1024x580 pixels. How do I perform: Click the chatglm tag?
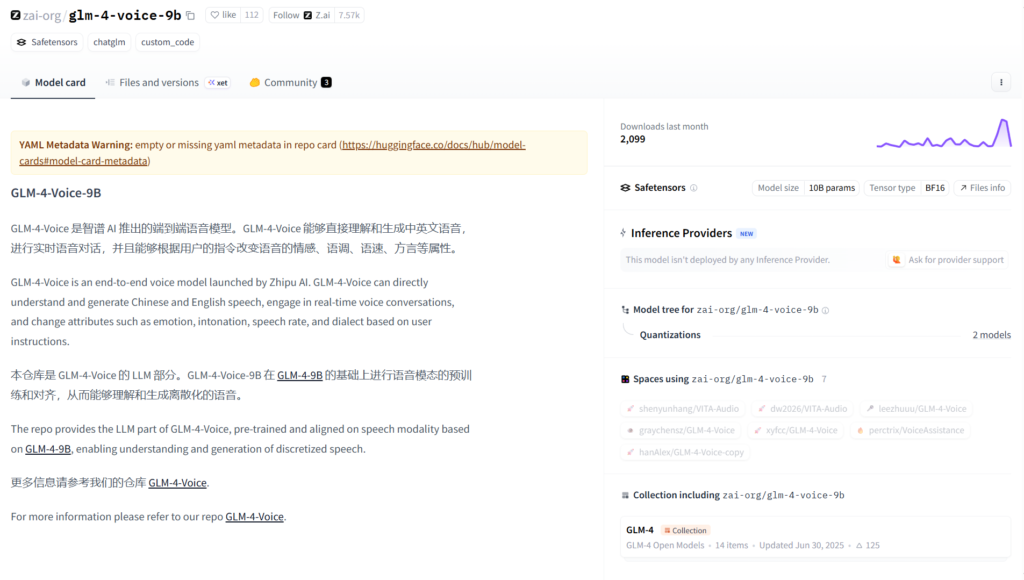tap(110, 42)
